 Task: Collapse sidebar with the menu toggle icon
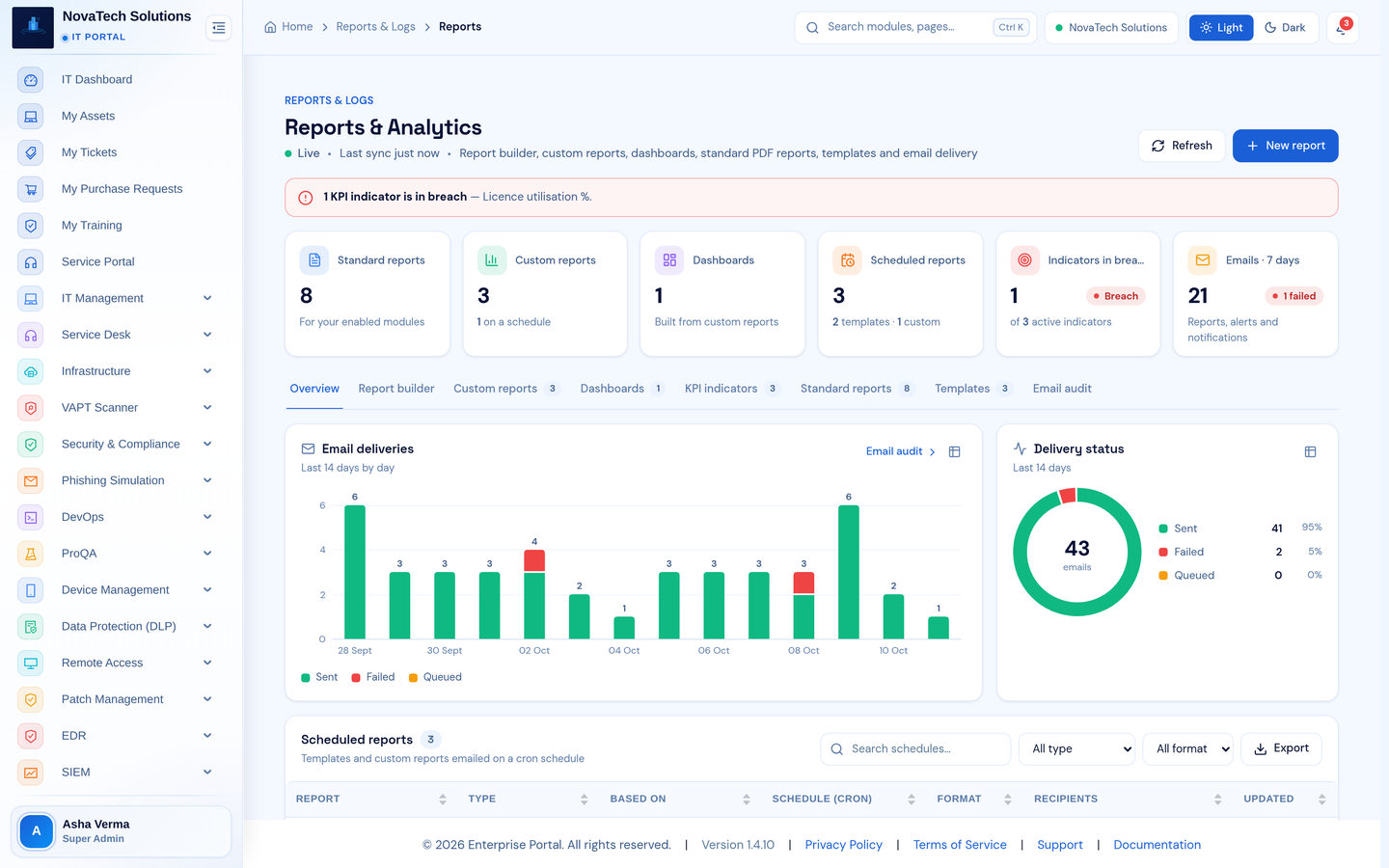coord(219,28)
